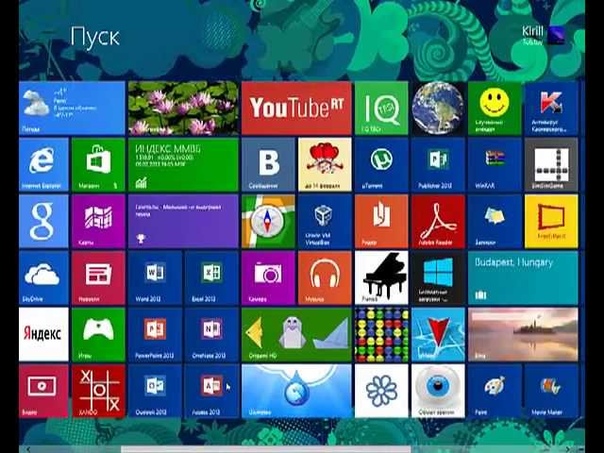Viewport: 604px width, 453px height.
Task: Open the Bing sunset lake image tile
Action: (523, 334)
